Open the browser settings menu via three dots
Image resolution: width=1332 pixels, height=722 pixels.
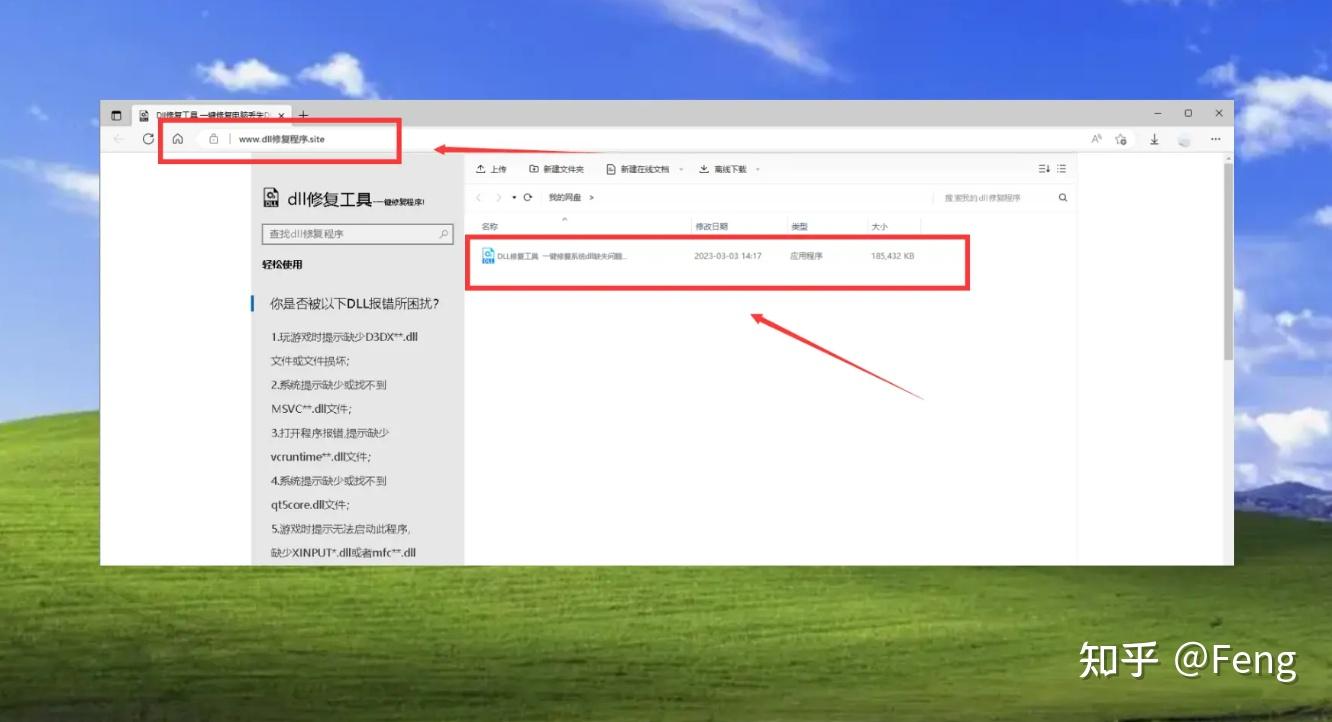1216,139
